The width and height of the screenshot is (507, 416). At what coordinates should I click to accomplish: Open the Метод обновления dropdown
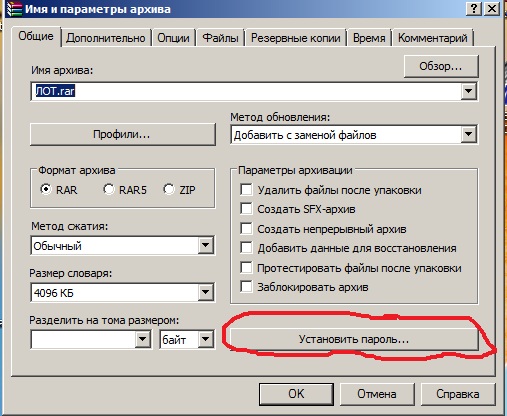point(354,135)
